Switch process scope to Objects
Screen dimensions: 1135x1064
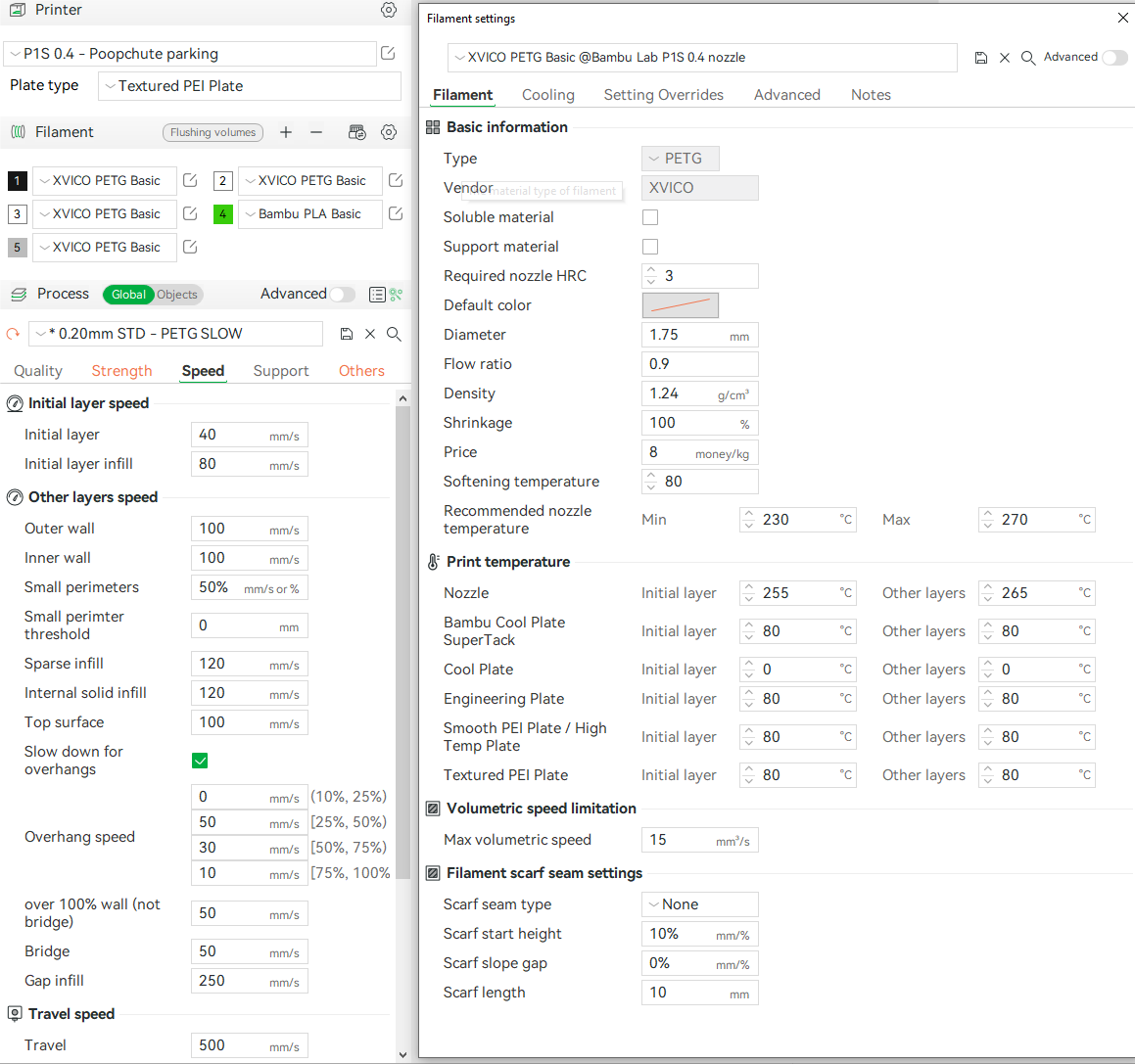tap(177, 295)
